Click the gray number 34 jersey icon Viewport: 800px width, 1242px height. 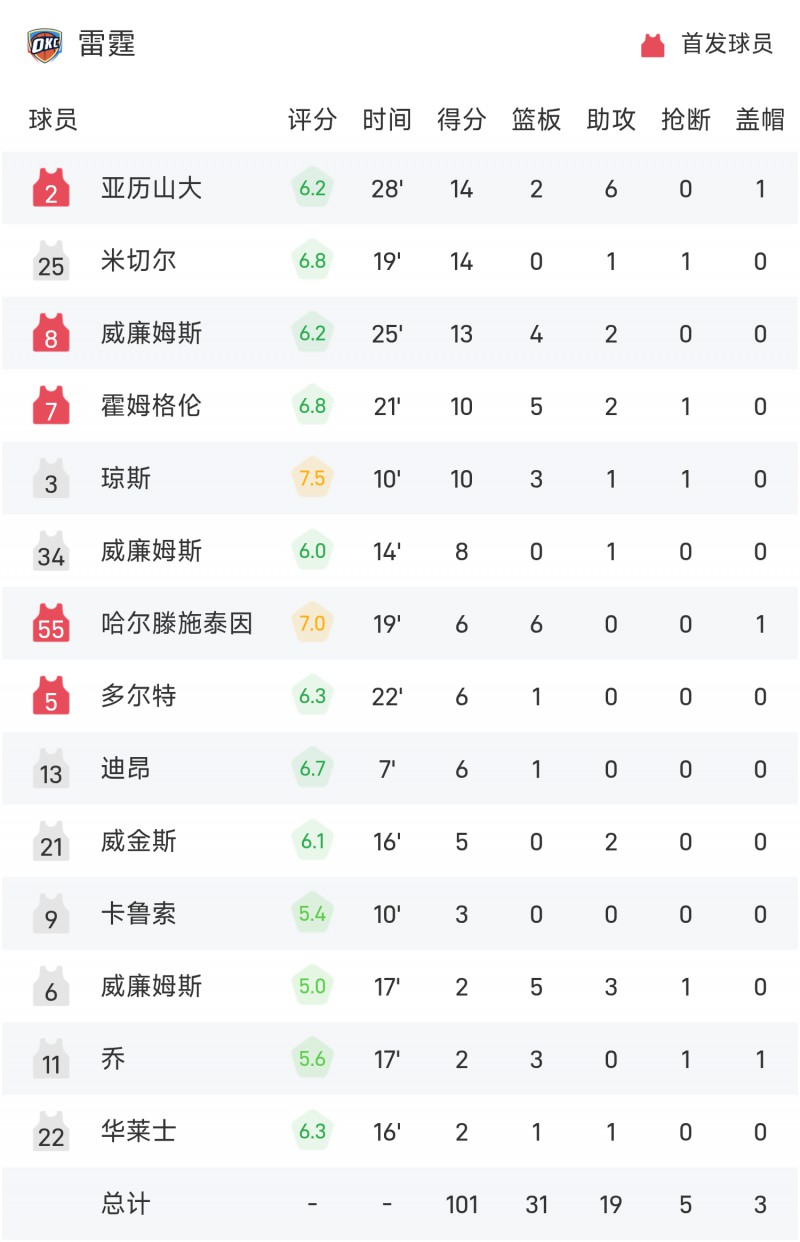click(x=51, y=551)
